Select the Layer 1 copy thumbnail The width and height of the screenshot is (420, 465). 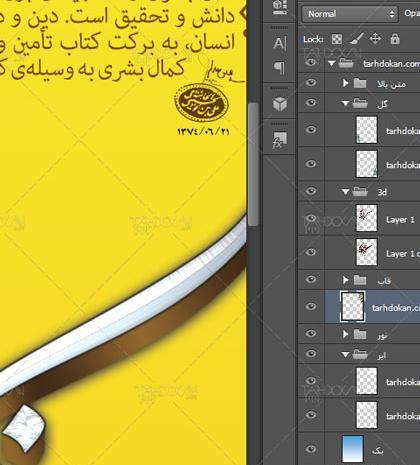tap(367, 252)
